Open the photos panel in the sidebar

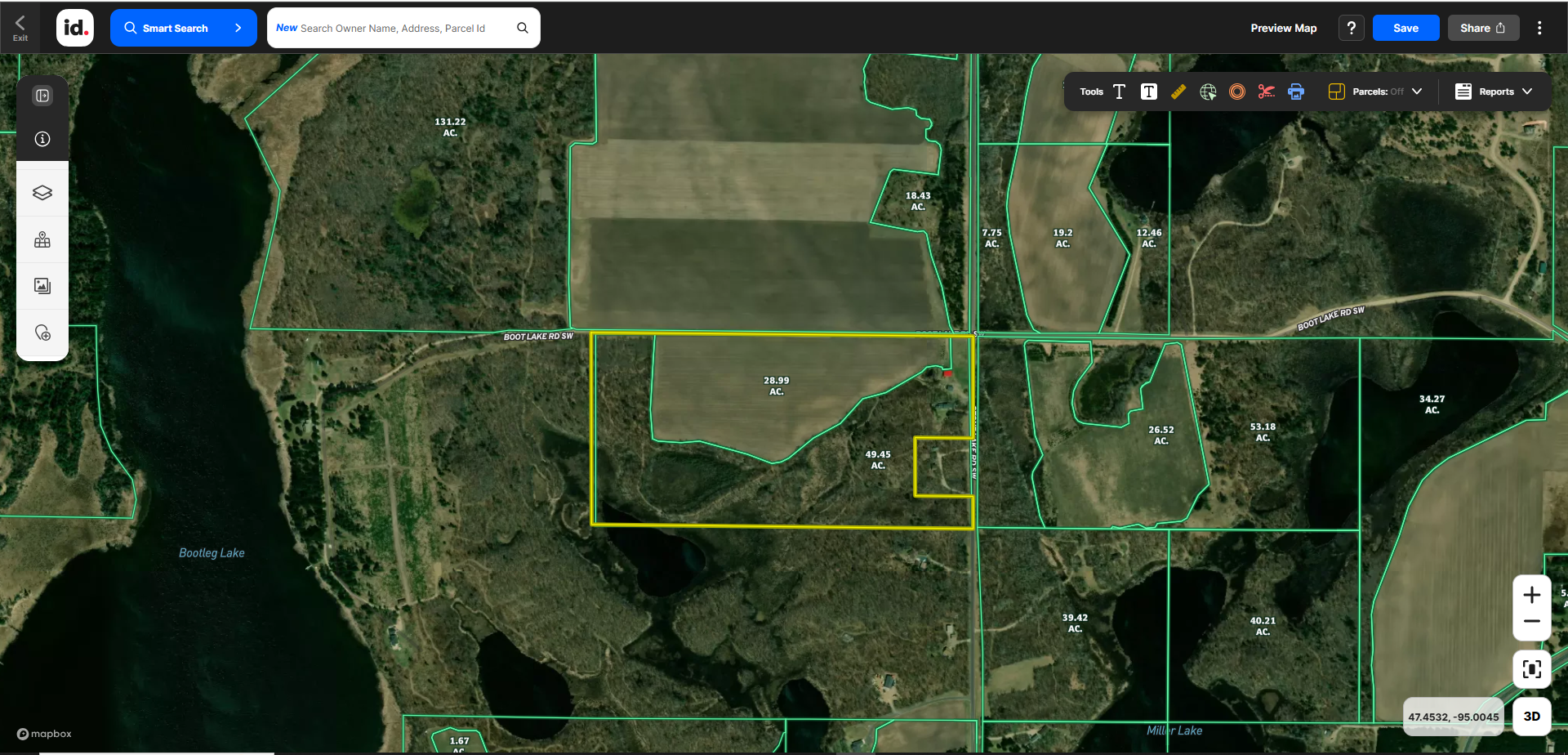[x=42, y=285]
